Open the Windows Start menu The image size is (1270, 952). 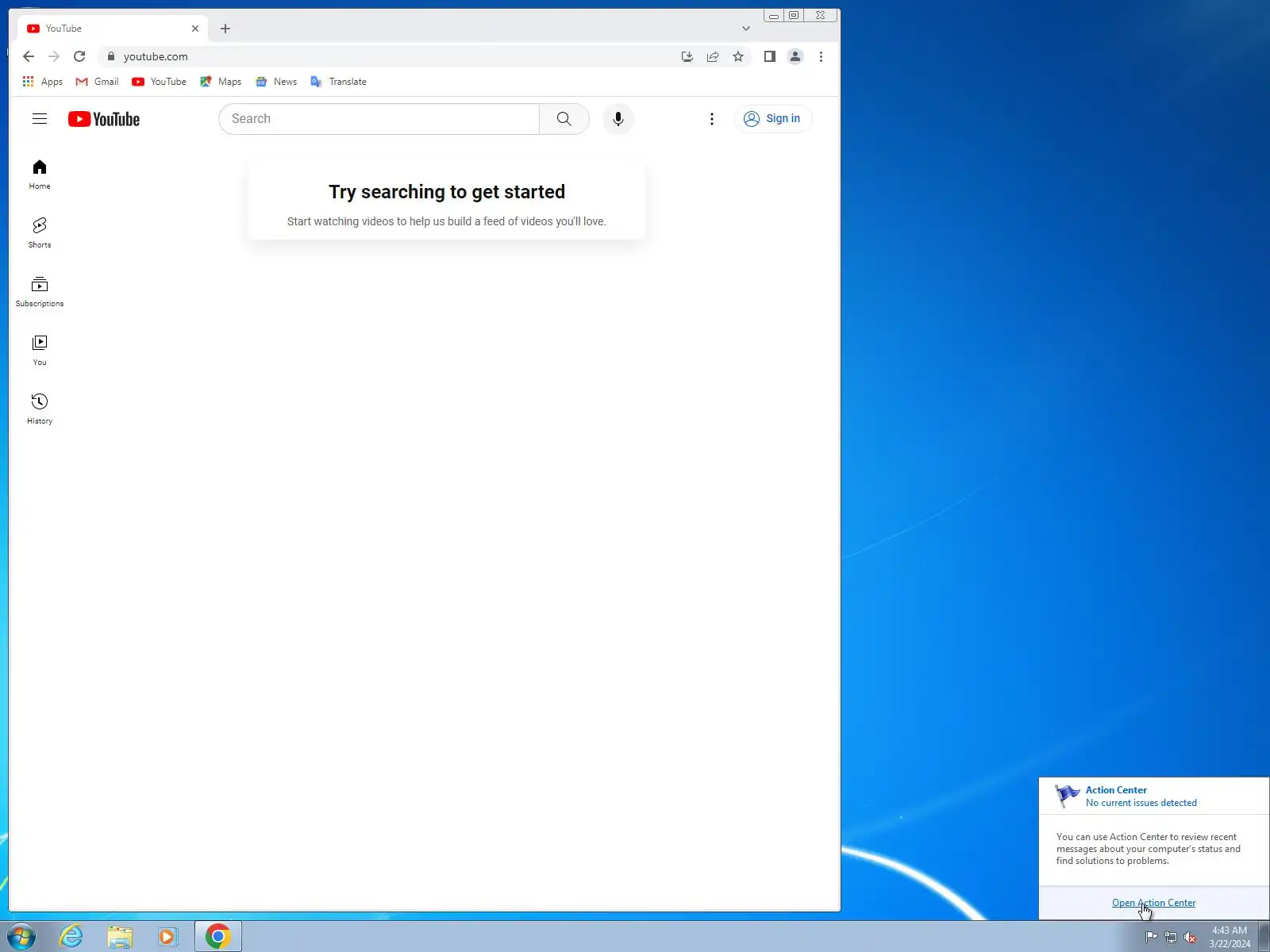[21, 937]
